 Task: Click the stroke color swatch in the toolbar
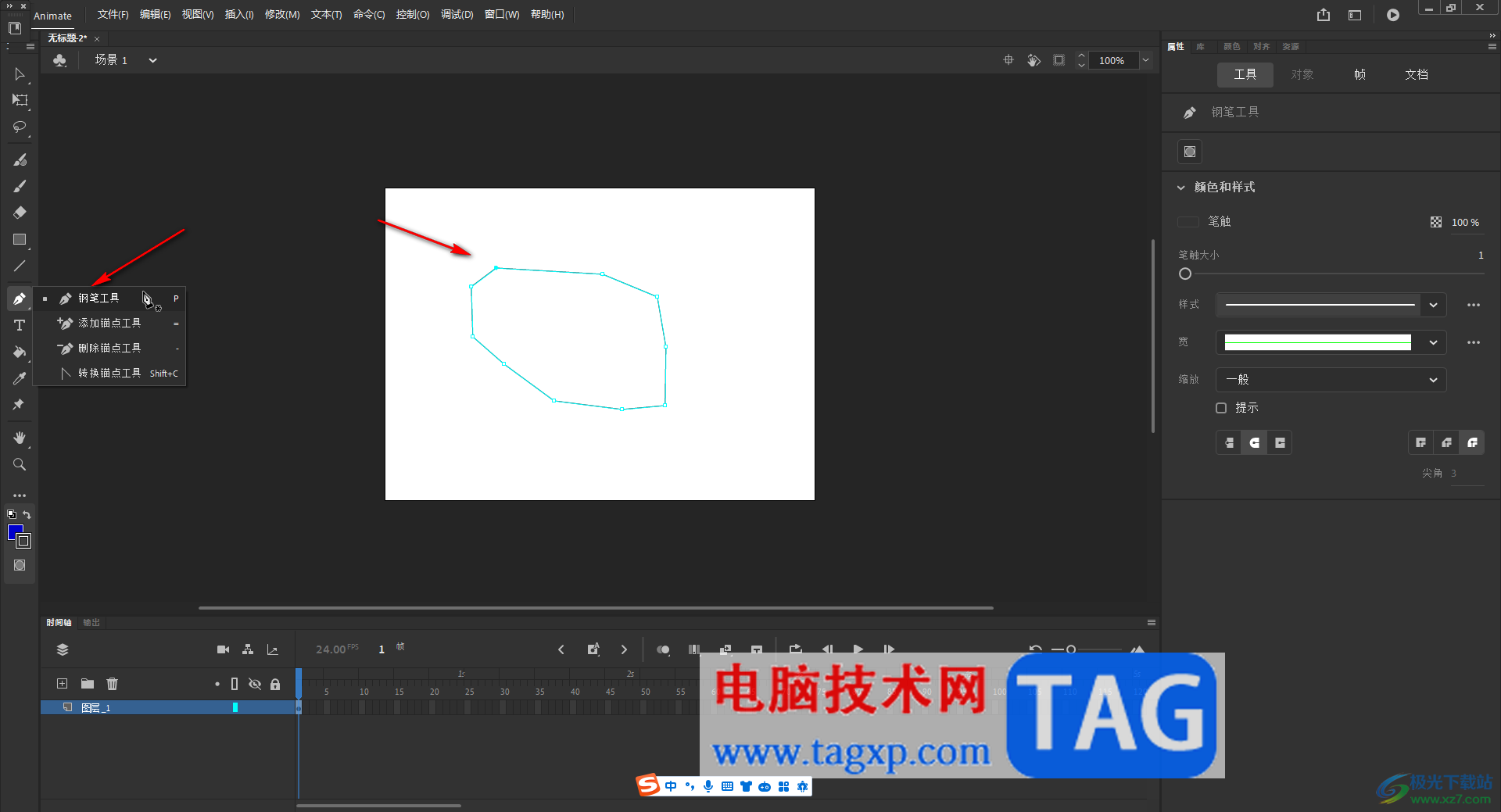tap(24, 541)
